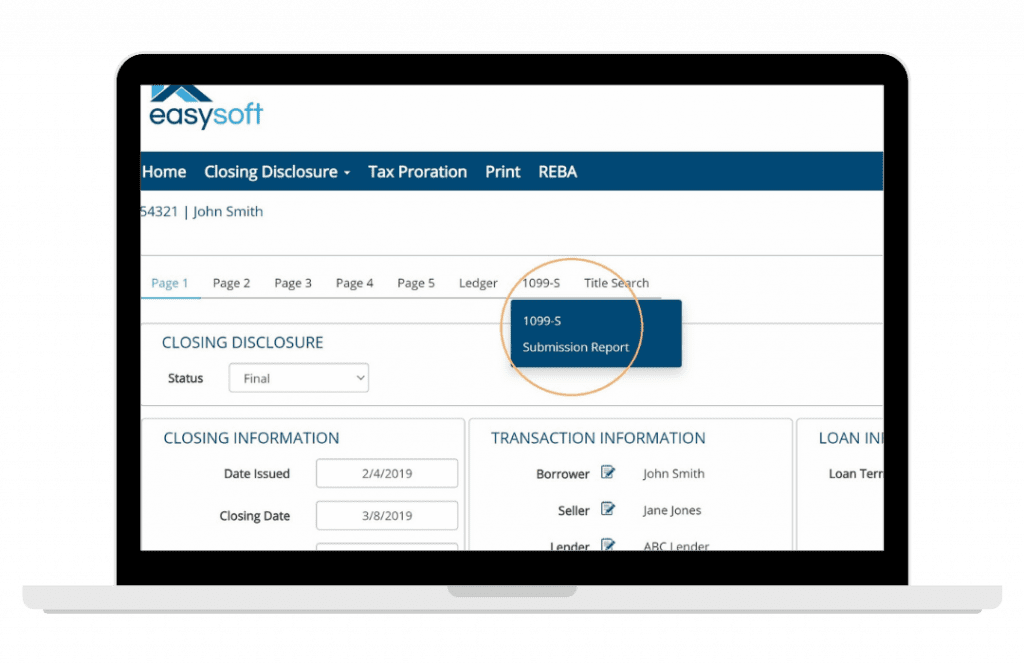Click the Date Issued field
Image resolution: width=1024 pixels, height=664 pixels.
coord(386,473)
